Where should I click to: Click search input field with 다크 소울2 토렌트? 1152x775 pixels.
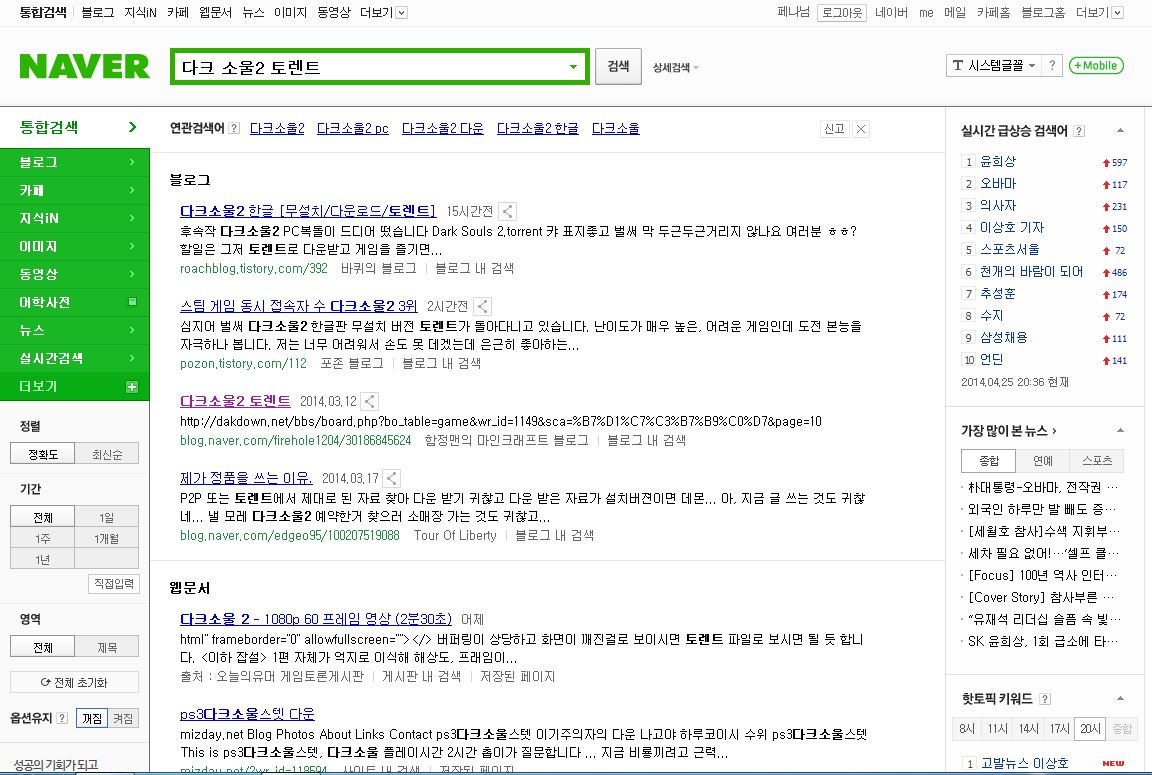point(367,67)
